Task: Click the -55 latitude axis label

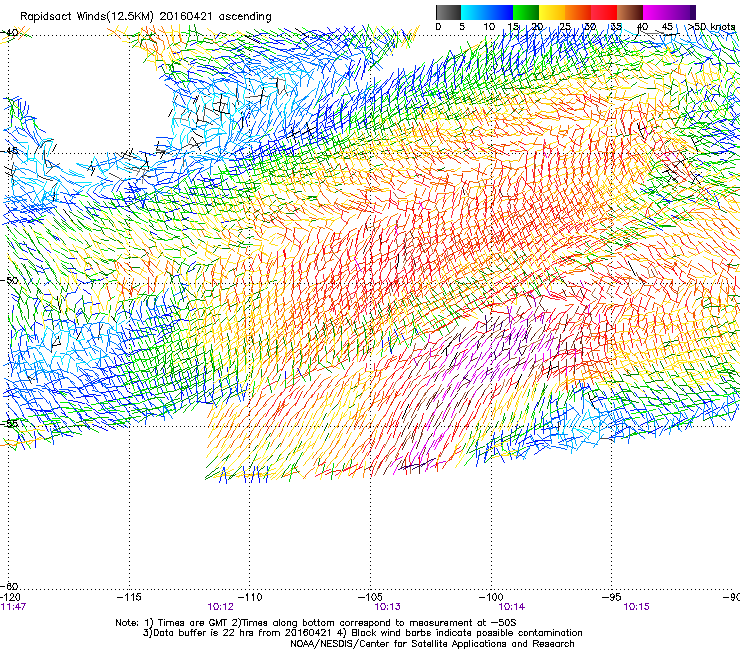Action: (x=9, y=423)
